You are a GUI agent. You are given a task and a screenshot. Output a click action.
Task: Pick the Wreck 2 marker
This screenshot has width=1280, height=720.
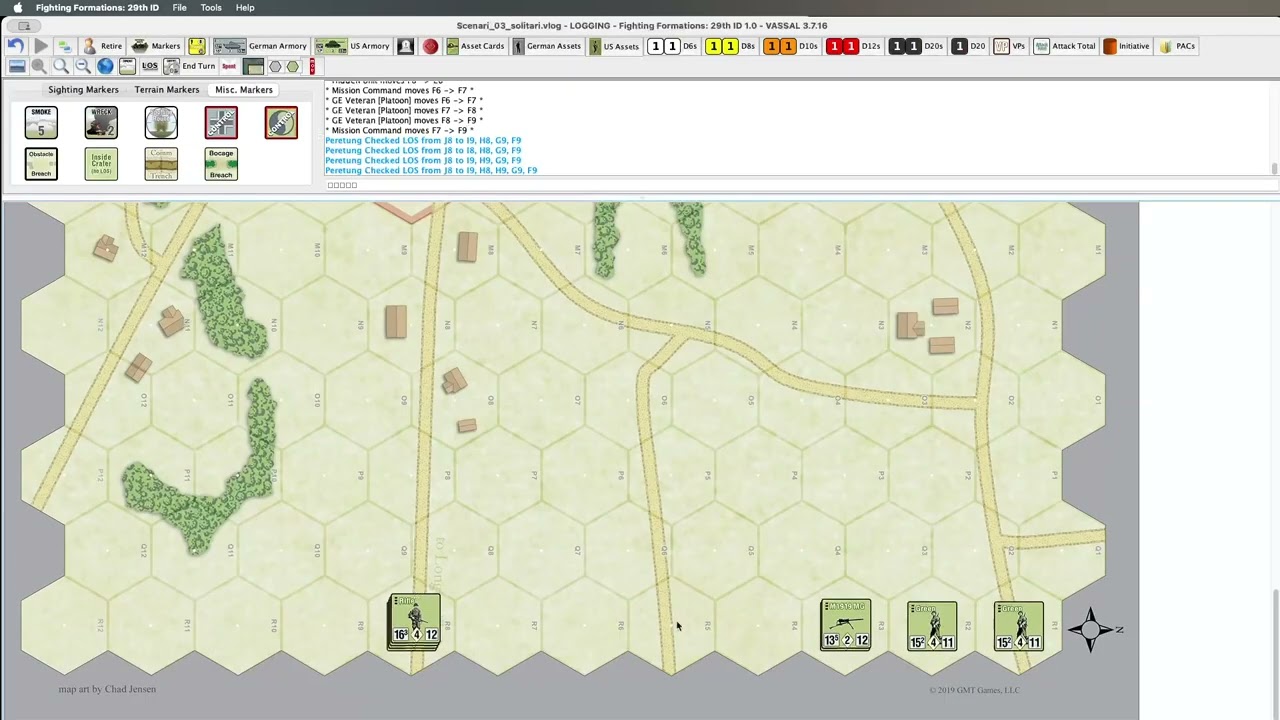click(x=101, y=122)
